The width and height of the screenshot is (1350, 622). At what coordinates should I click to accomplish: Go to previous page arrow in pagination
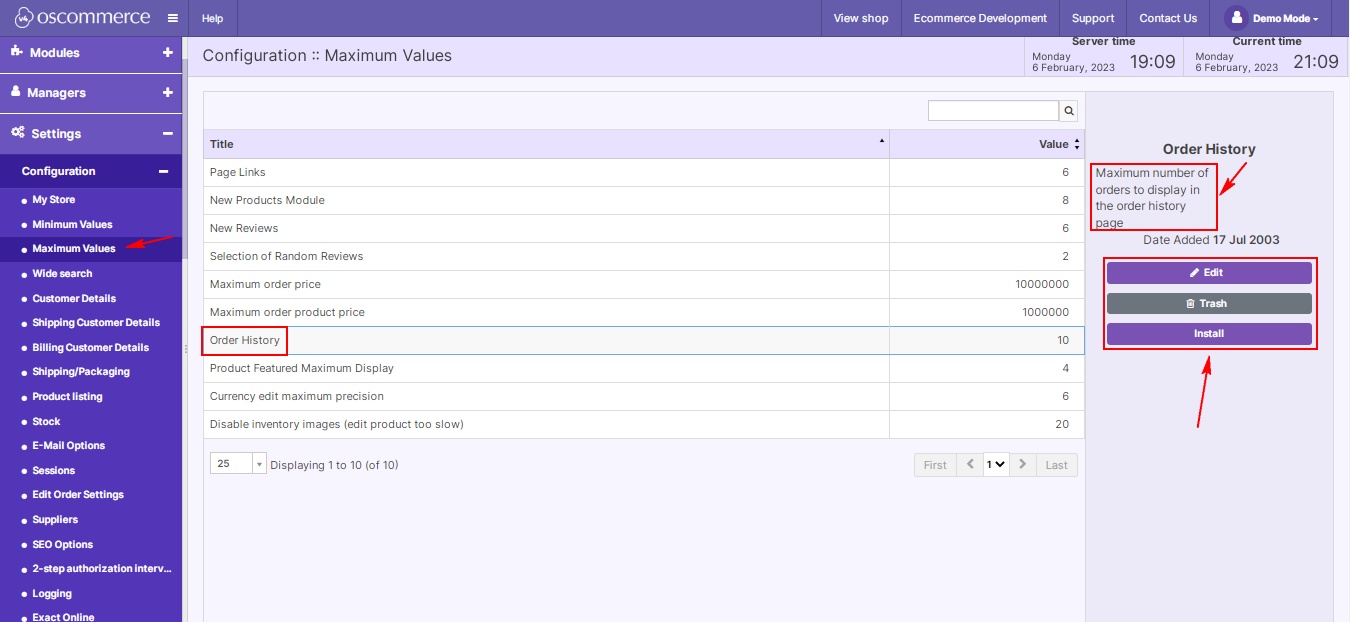point(969,465)
